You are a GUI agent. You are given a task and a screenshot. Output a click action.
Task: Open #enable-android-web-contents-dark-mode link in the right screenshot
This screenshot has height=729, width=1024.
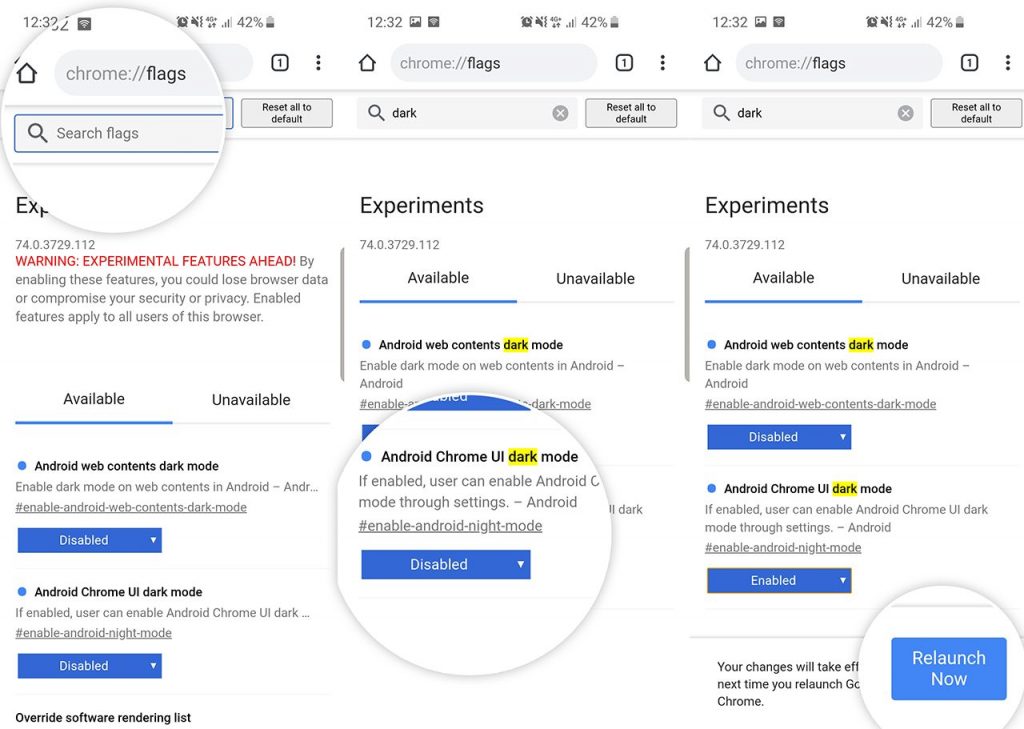click(x=820, y=404)
